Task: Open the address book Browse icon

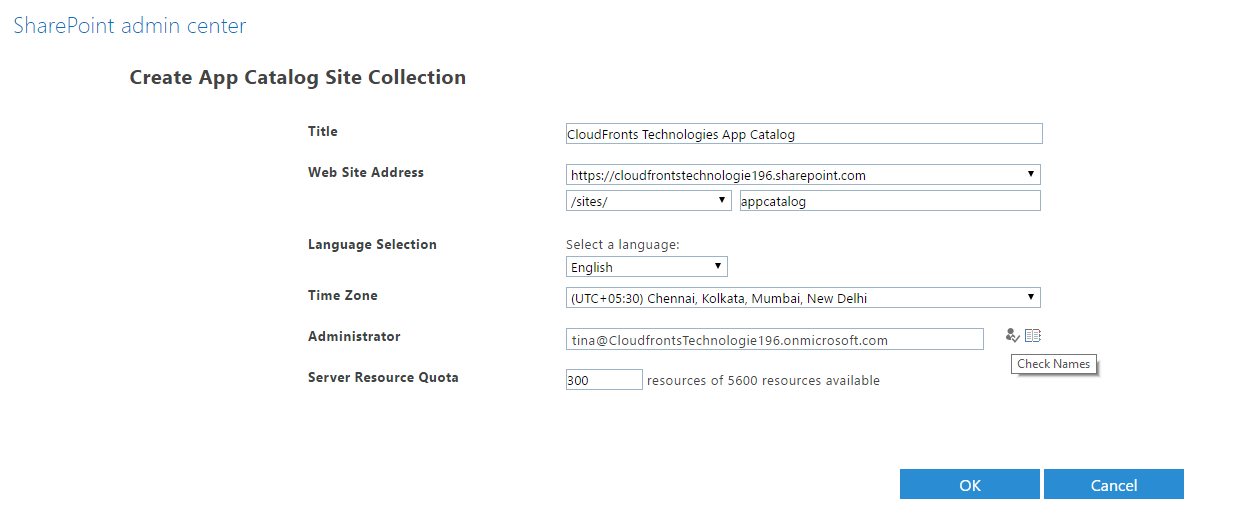Action: [x=1033, y=336]
